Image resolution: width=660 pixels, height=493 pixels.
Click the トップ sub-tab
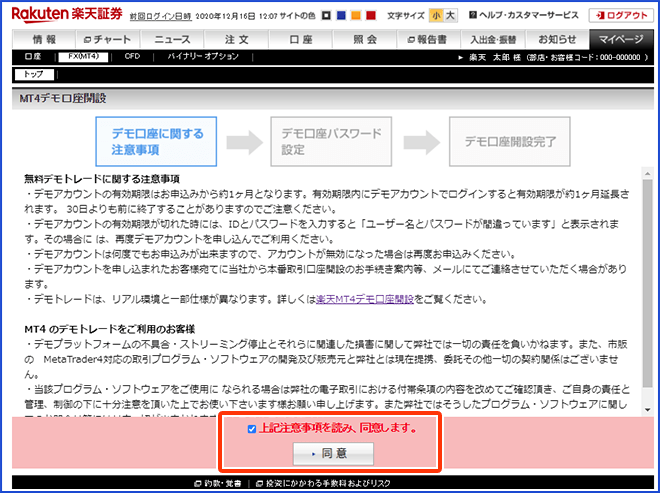coord(34,75)
